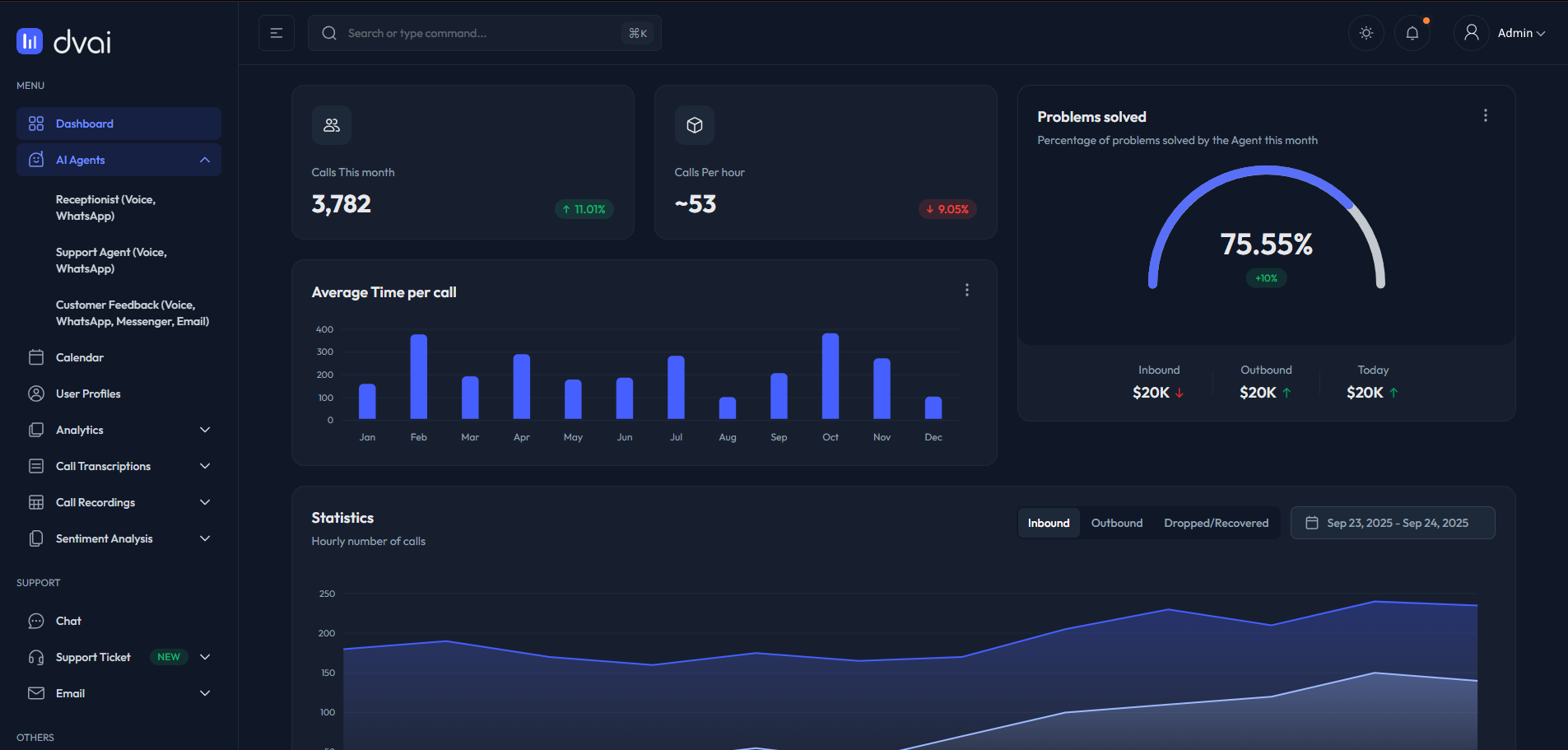Viewport: 1568px width, 750px height.
Task: Open the notification bell
Action: click(x=1412, y=33)
